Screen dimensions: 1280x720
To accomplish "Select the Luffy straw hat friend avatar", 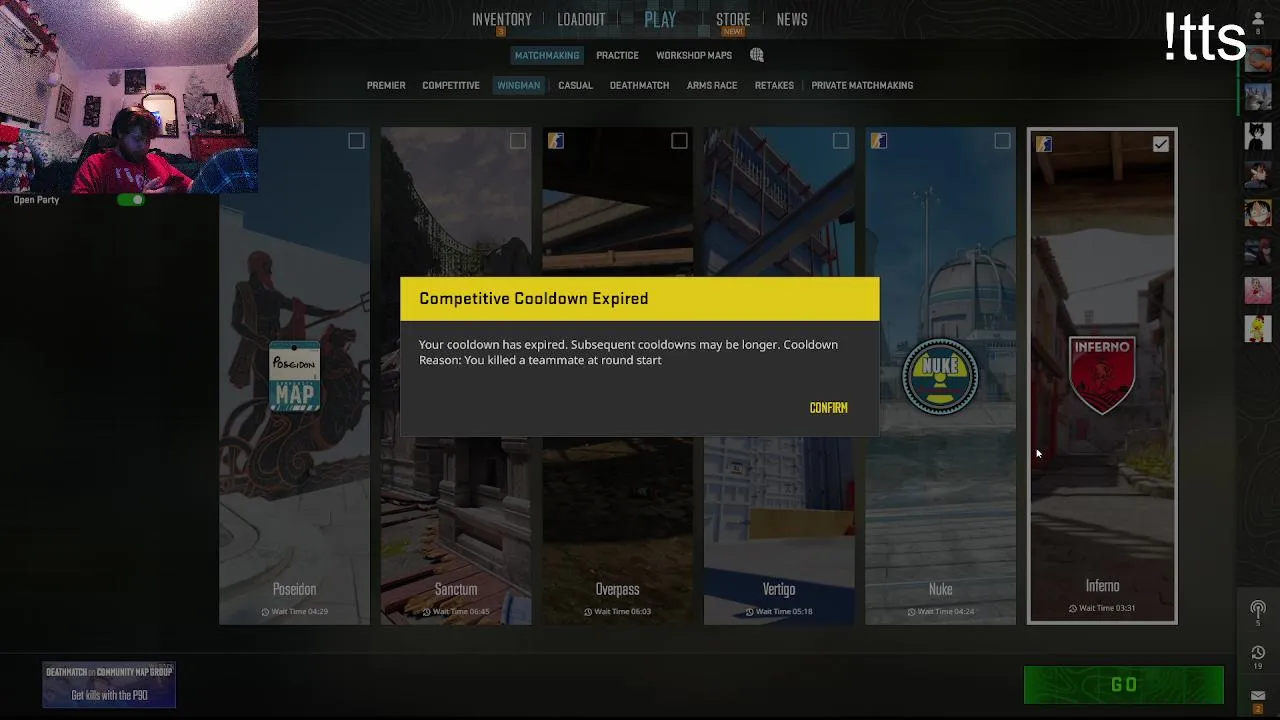I will point(1258,213).
